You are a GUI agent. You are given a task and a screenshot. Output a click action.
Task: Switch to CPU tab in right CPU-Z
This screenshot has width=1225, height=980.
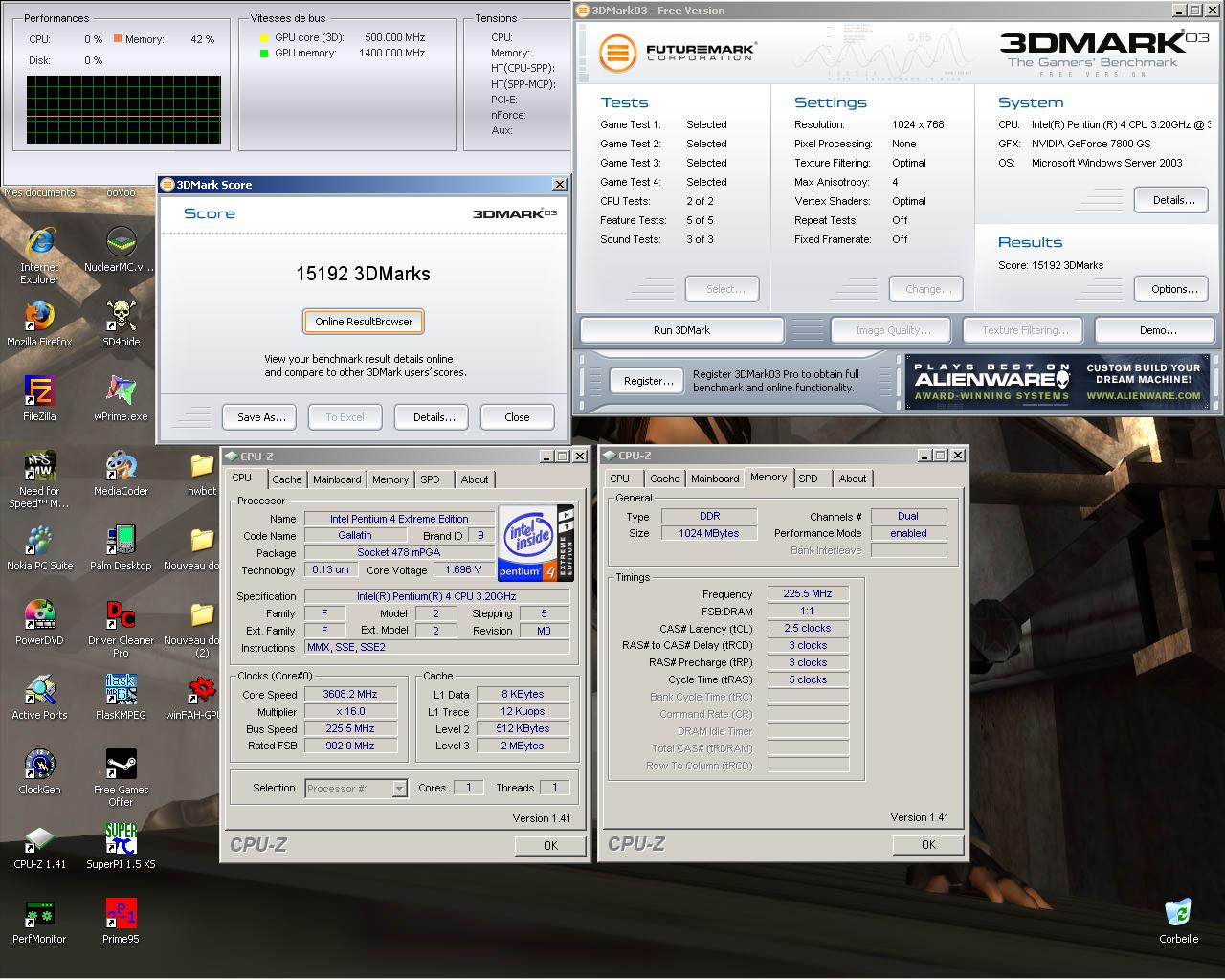pos(620,479)
